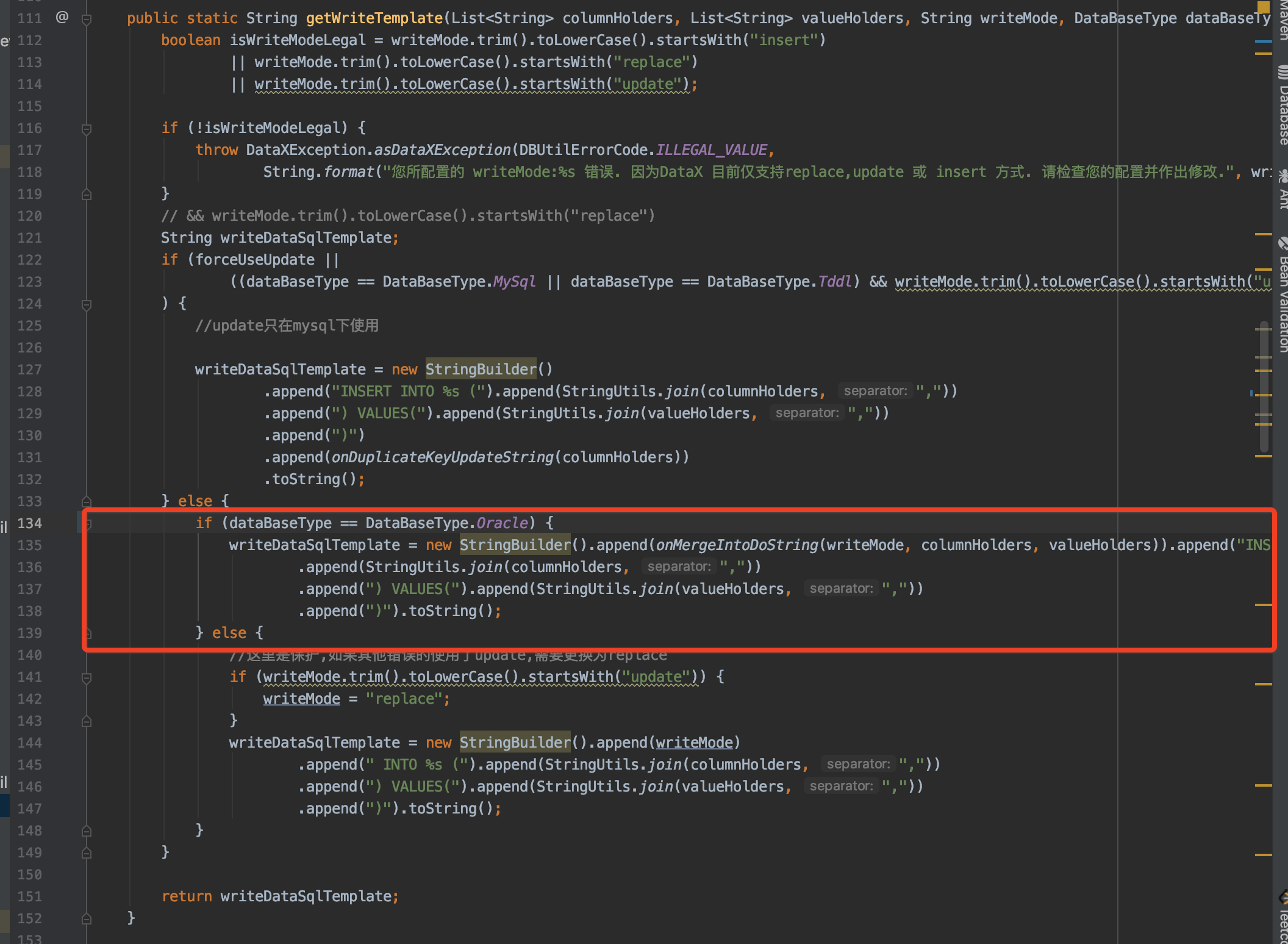Collapse the Oracle if block at line 134
1288x944 pixels.
click(89, 524)
